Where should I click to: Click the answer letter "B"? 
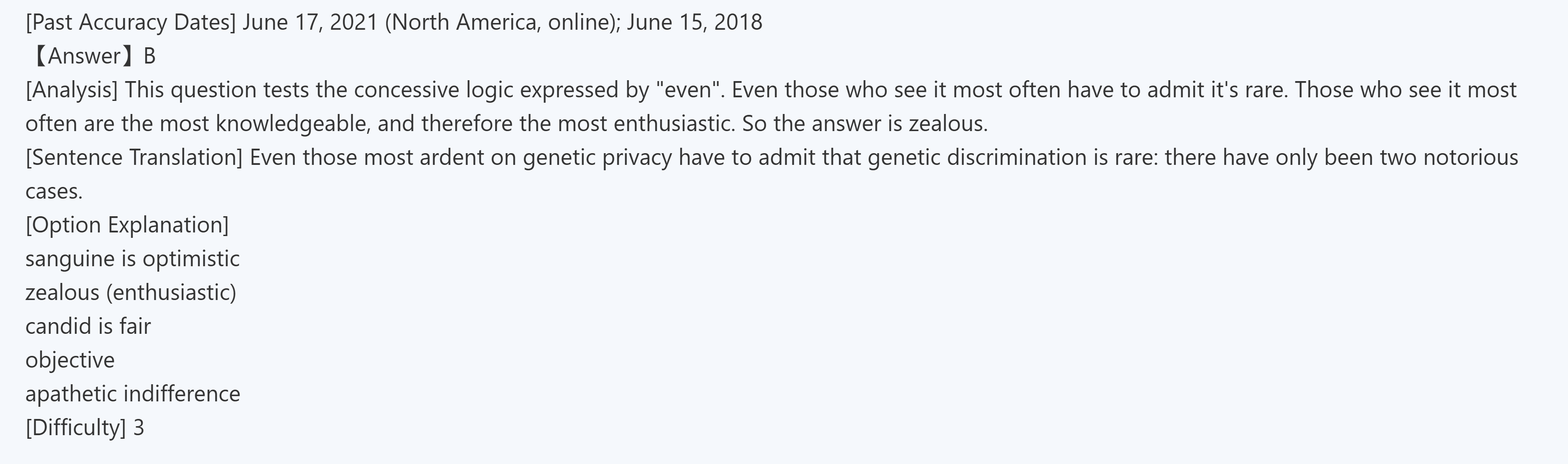tap(150, 57)
